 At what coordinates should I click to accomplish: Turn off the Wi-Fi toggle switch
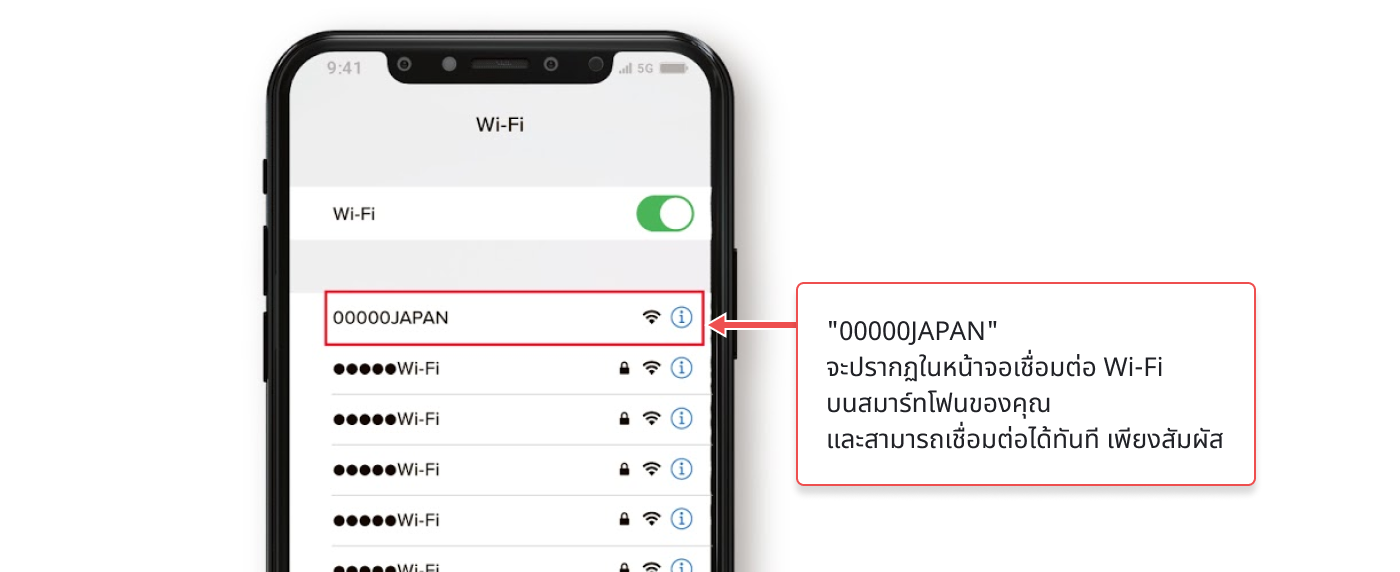pos(665,214)
